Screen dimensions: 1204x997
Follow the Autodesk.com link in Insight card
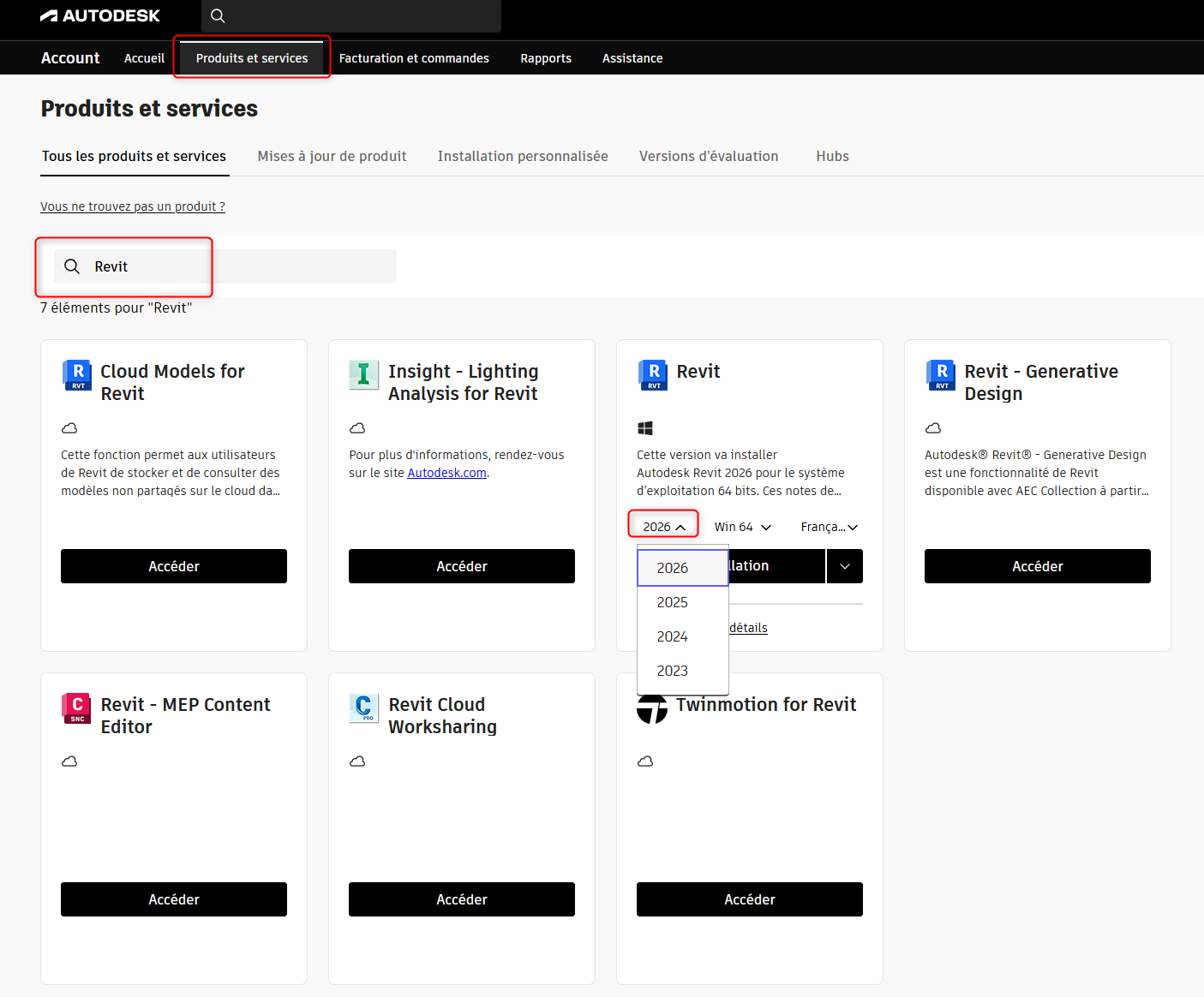[x=446, y=473]
